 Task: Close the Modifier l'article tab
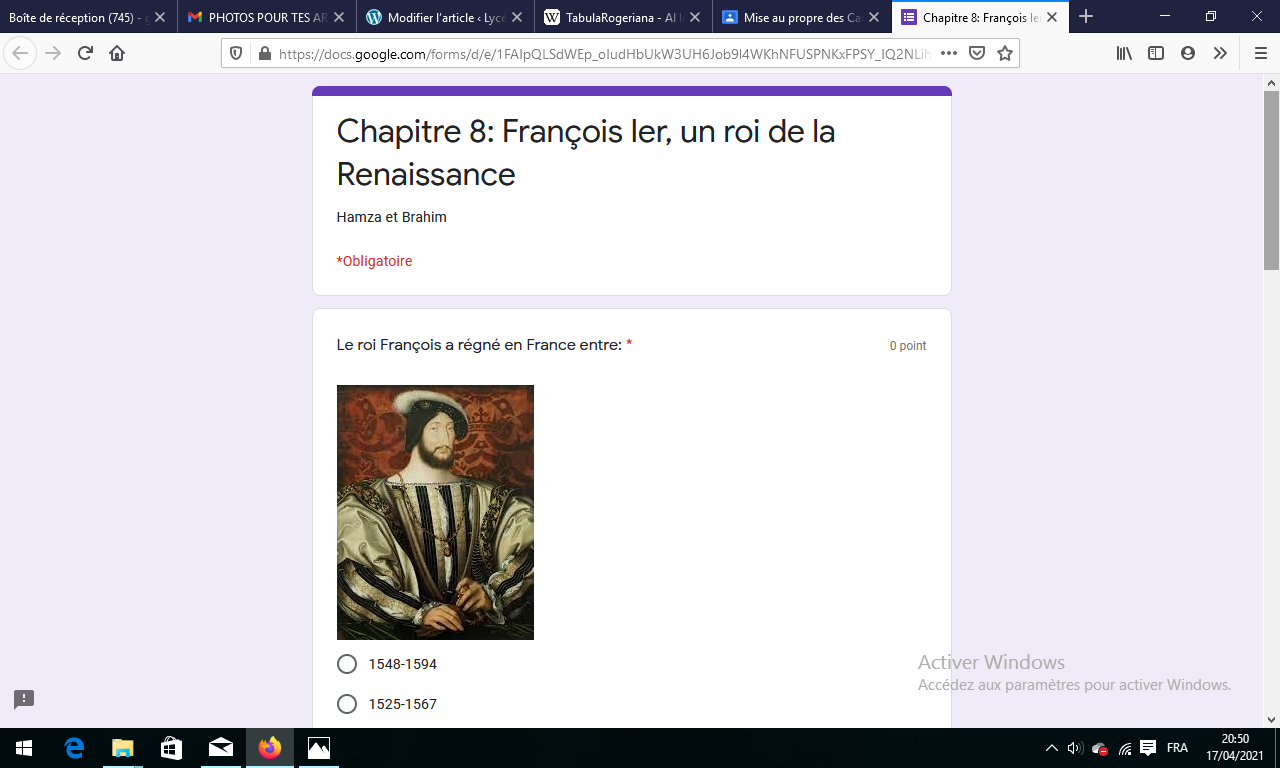pos(517,17)
